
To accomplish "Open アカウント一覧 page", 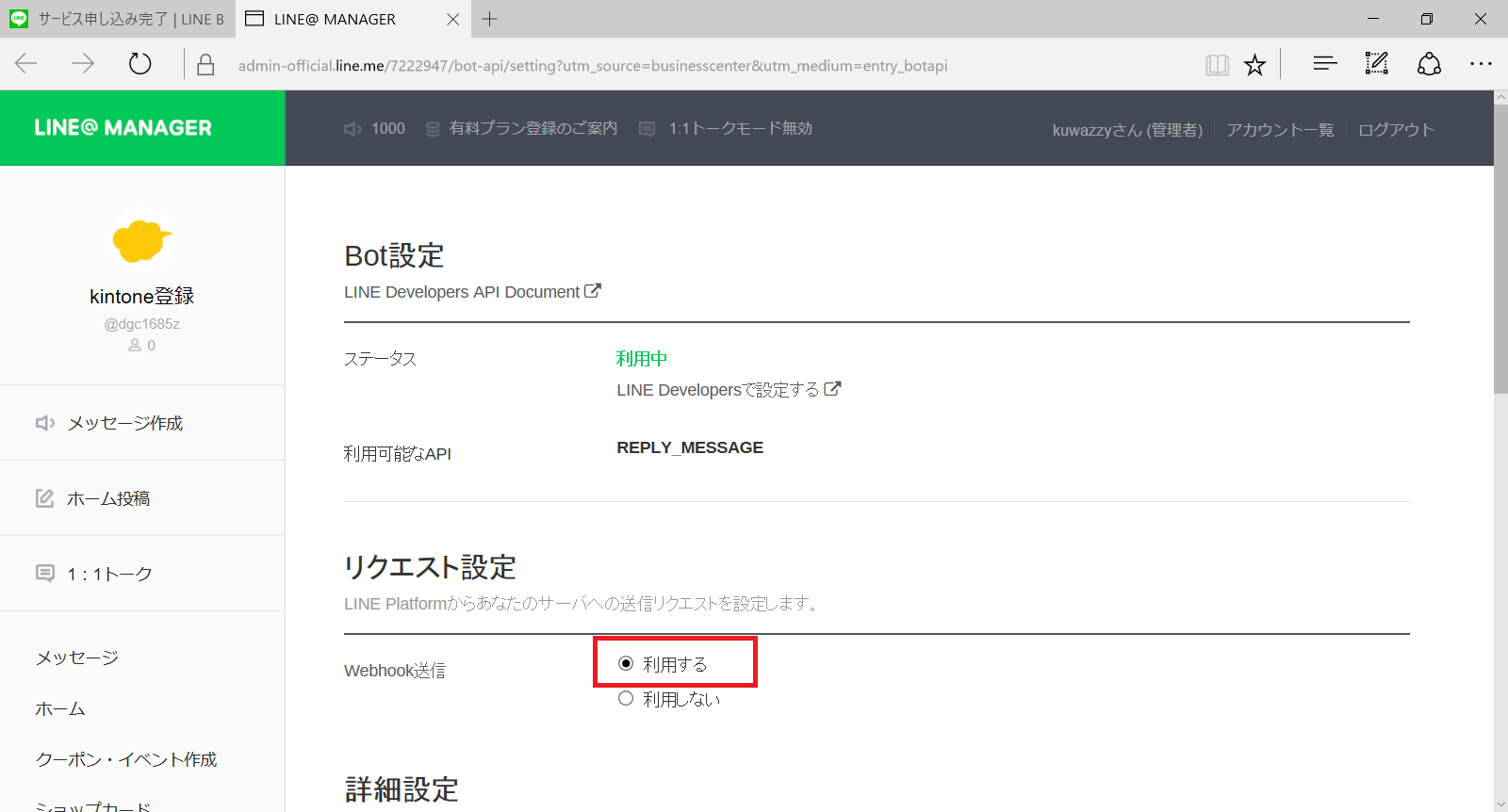I will click(1280, 130).
